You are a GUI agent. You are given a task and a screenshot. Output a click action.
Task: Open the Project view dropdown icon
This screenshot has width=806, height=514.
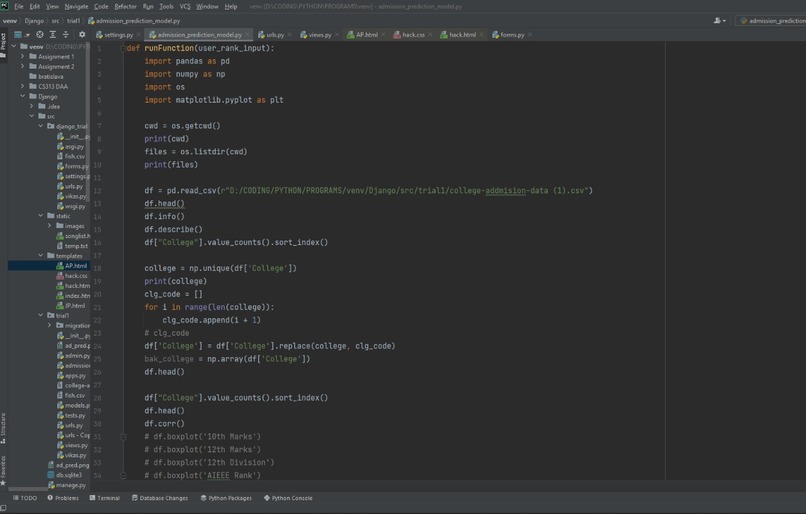(21, 34)
